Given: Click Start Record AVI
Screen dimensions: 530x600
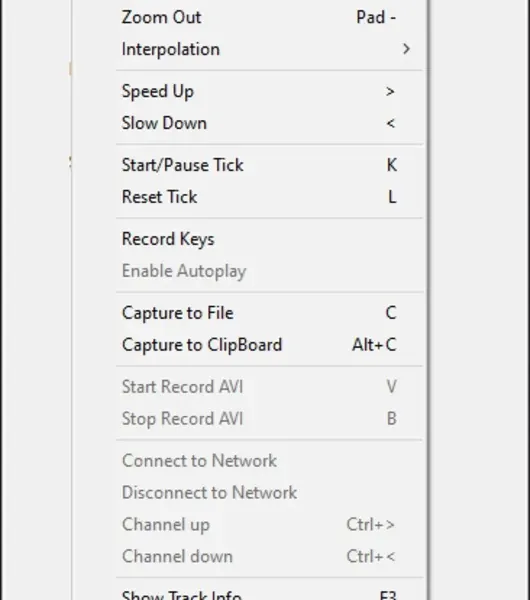Looking at the screenshot, I should 269,387.
